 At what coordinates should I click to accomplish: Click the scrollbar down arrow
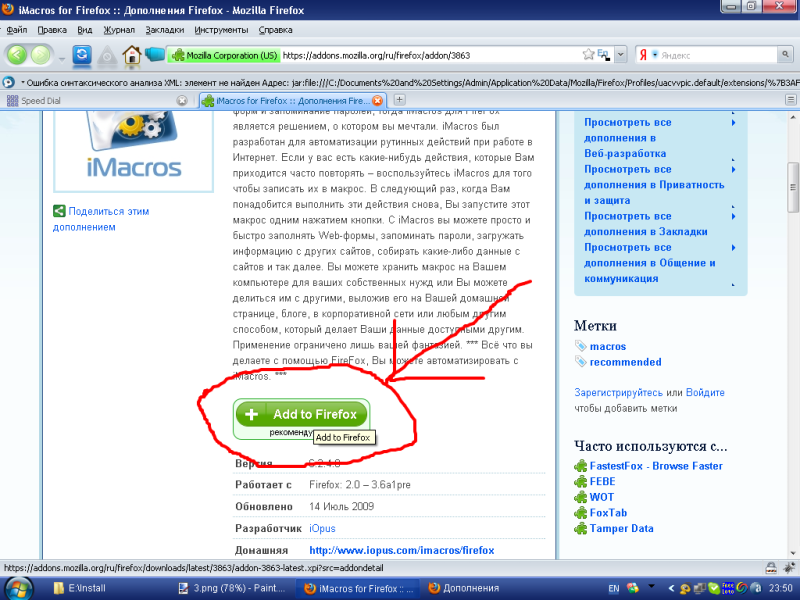(792, 553)
